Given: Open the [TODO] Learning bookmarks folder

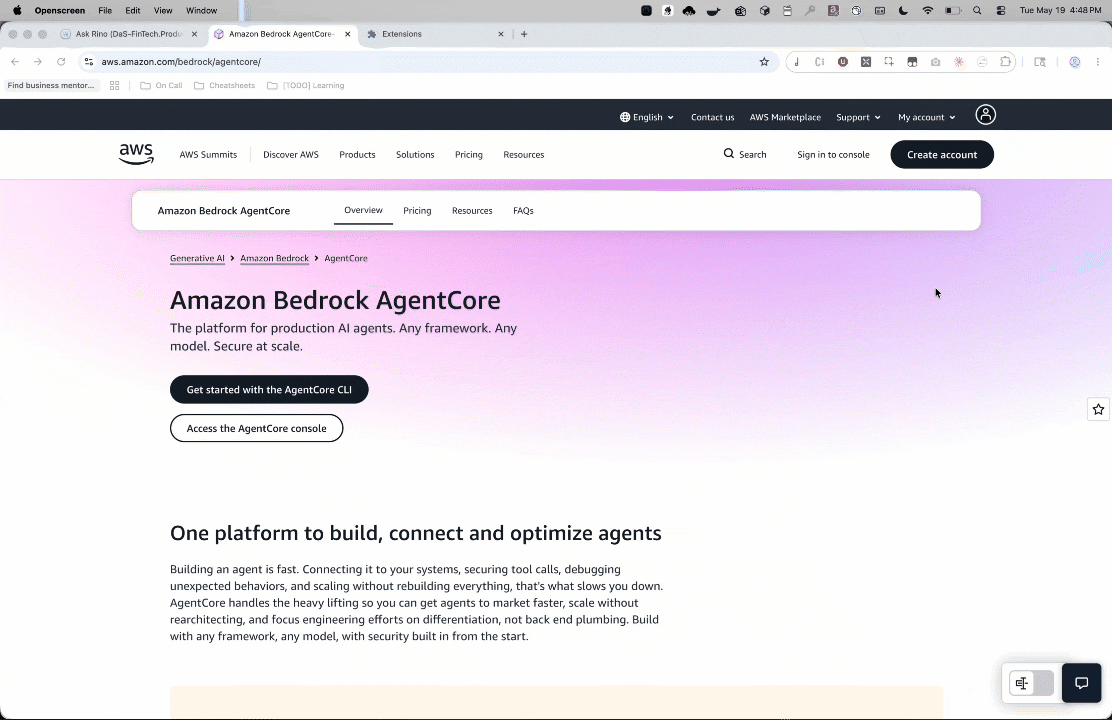Looking at the screenshot, I should click(306, 85).
